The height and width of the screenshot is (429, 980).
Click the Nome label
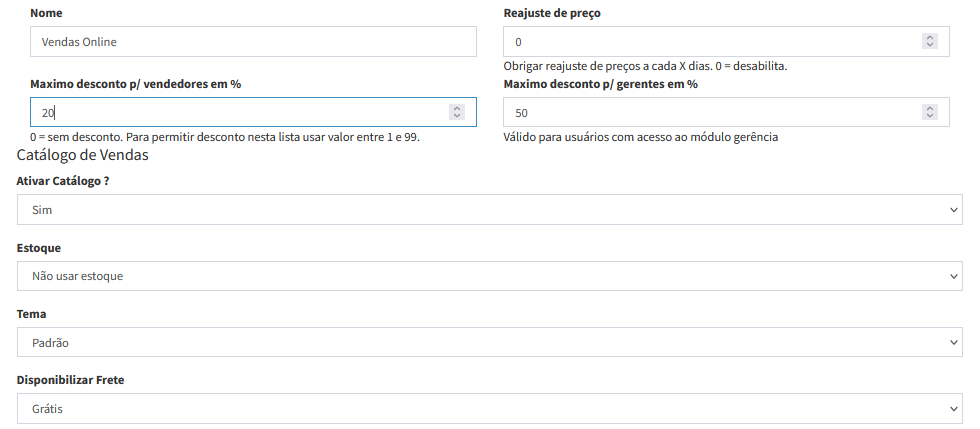point(47,14)
